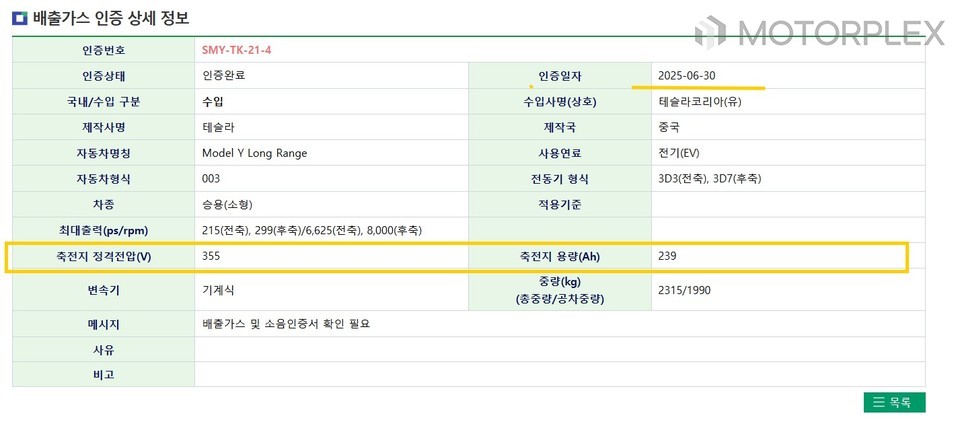This screenshot has width=960, height=426.
Task: Select the 차종 label cell
Action: click(x=103, y=204)
